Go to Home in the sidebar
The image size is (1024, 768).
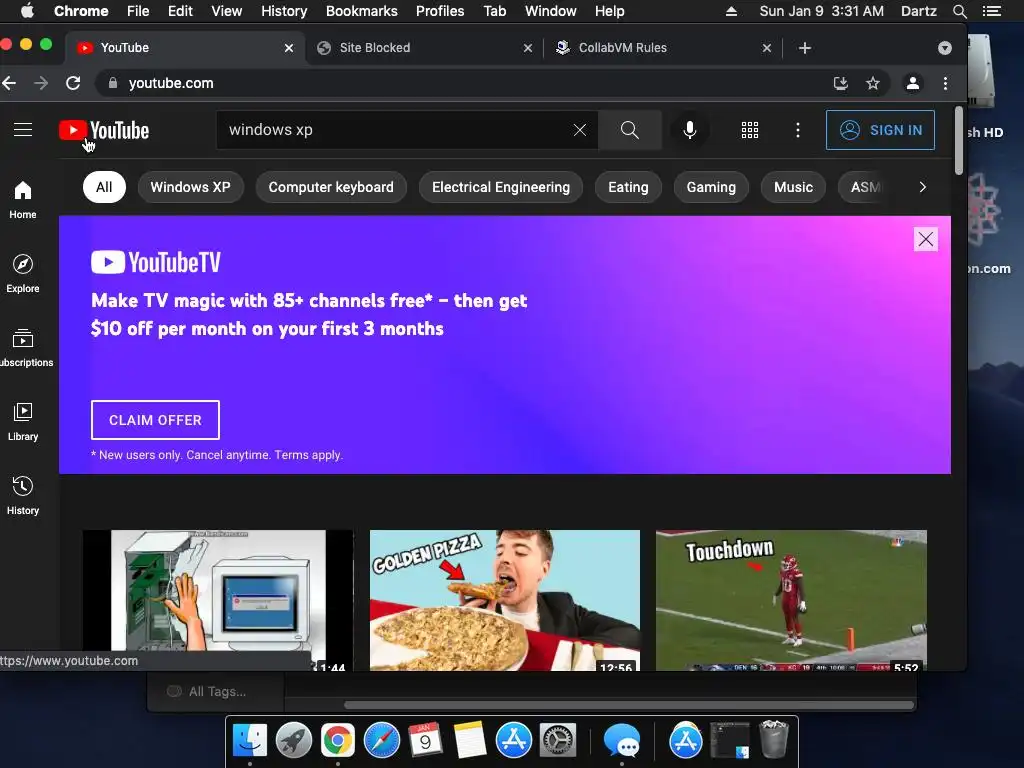click(23, 200)
